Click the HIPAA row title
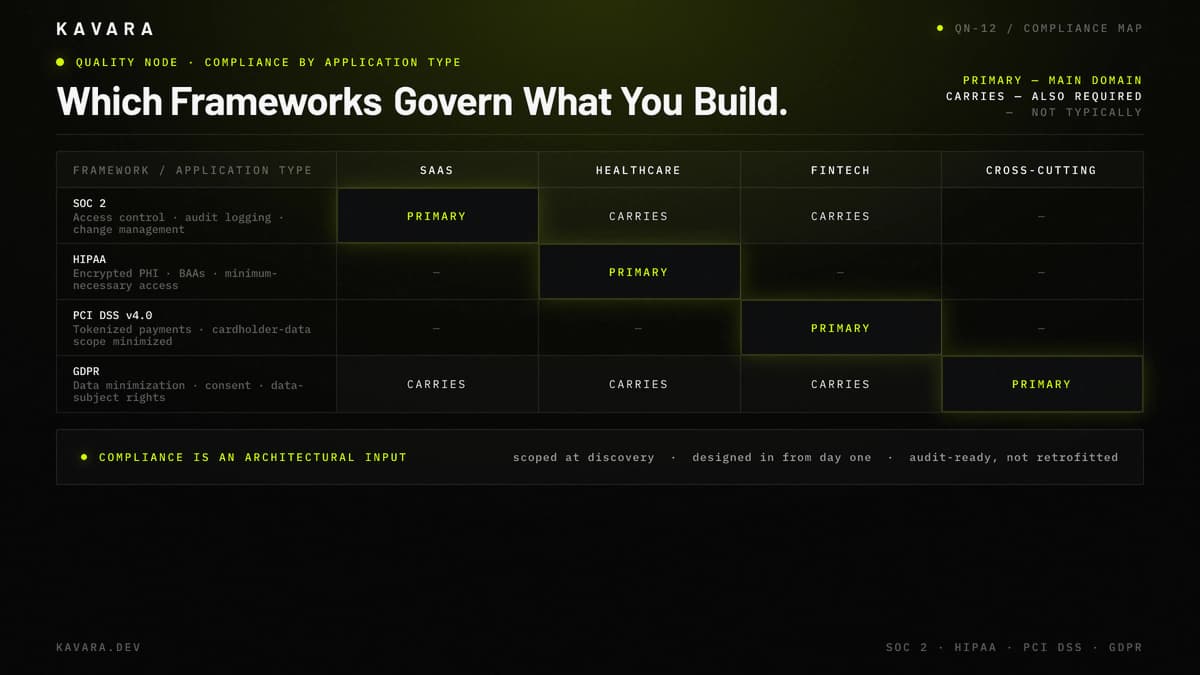The width and height of the screenshot is (1200, 675). tap(90, 259)
